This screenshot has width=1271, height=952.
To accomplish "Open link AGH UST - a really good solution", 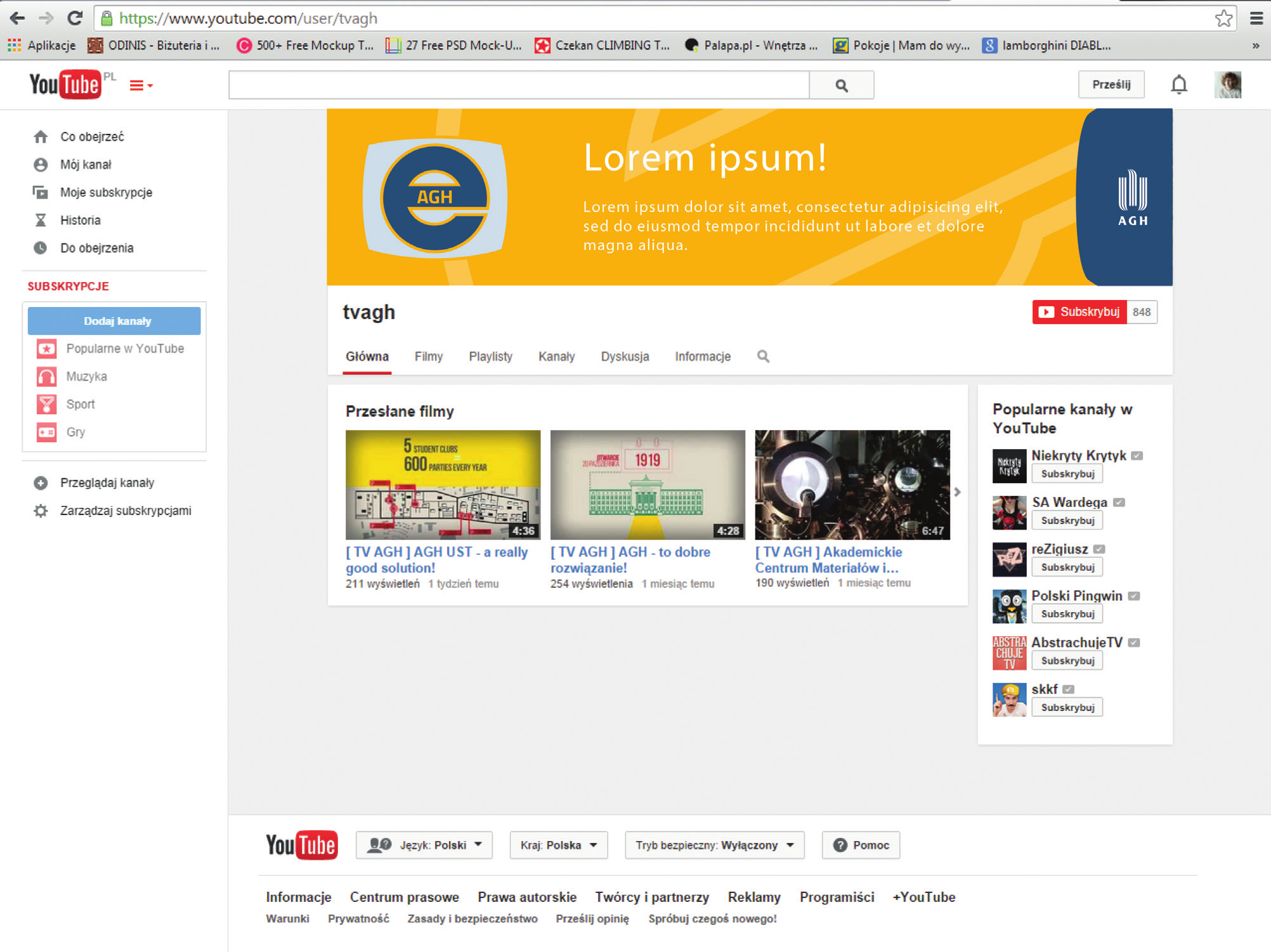I will coord(436,560).
